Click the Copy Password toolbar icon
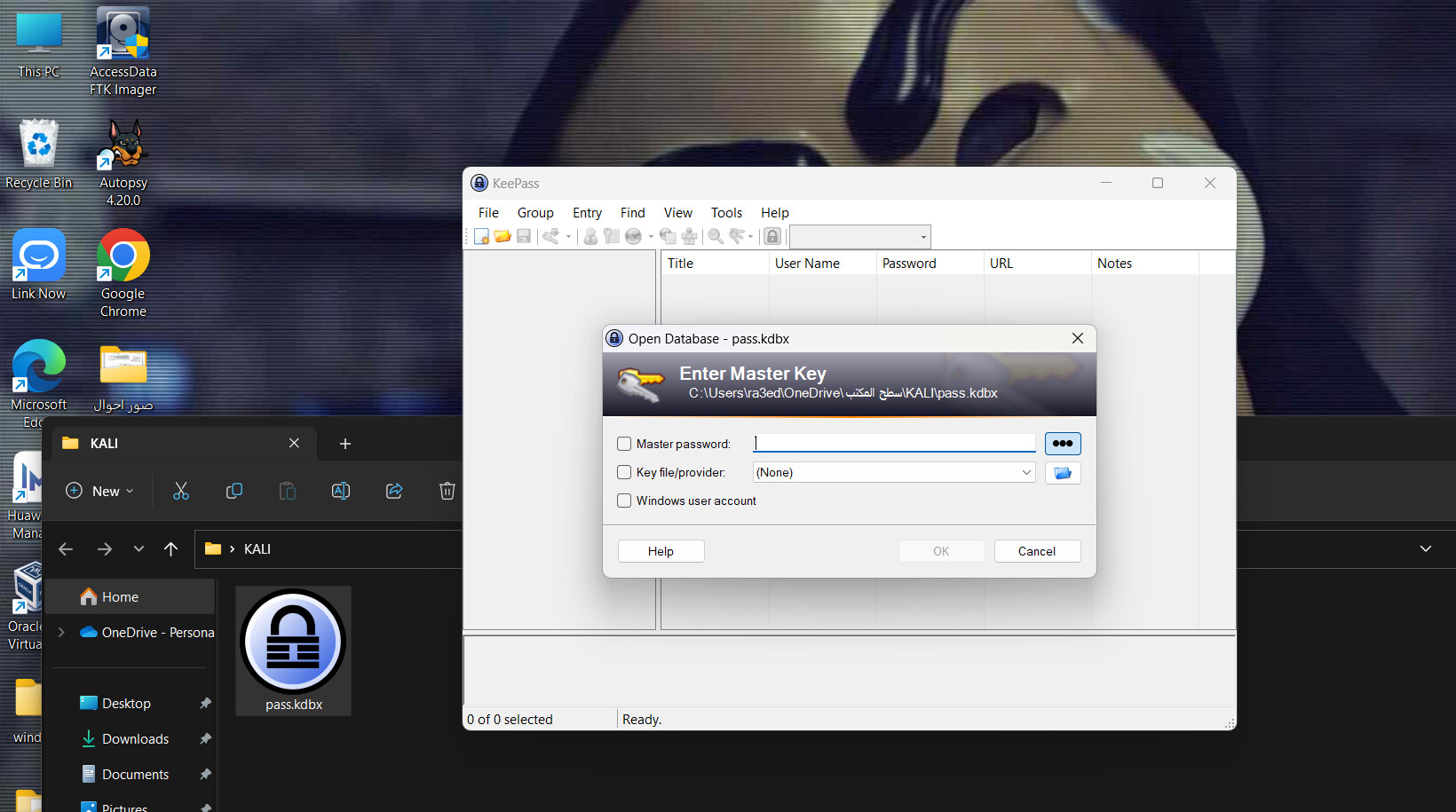This screenshot has height=812, width=1456. pyautogui.click(x=612, y=236)
